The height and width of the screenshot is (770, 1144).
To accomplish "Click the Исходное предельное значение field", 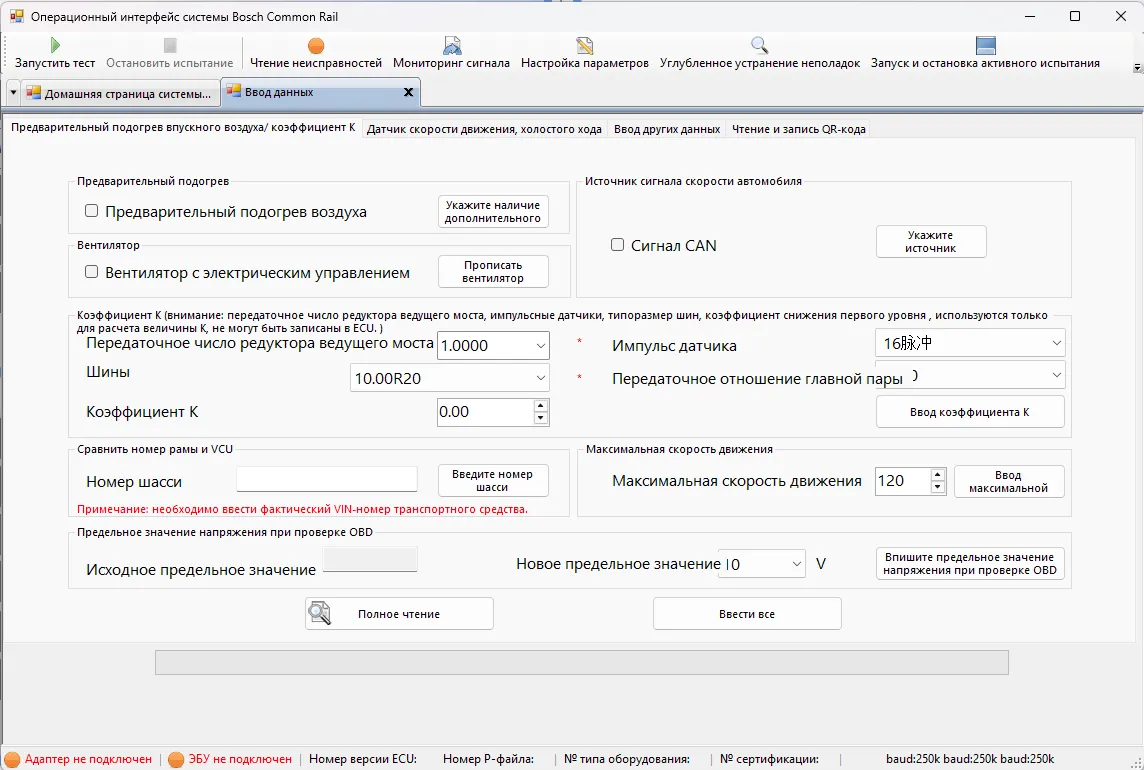I will (370, 560).
